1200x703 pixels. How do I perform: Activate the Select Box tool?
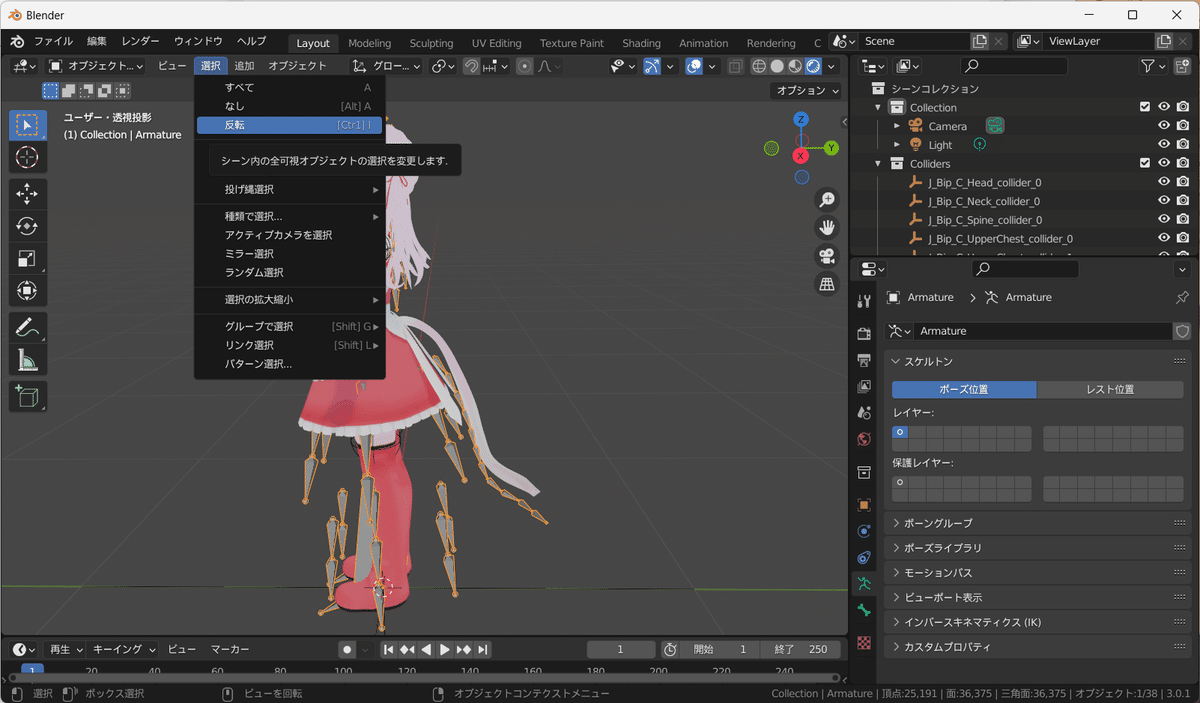pos(27,125)
